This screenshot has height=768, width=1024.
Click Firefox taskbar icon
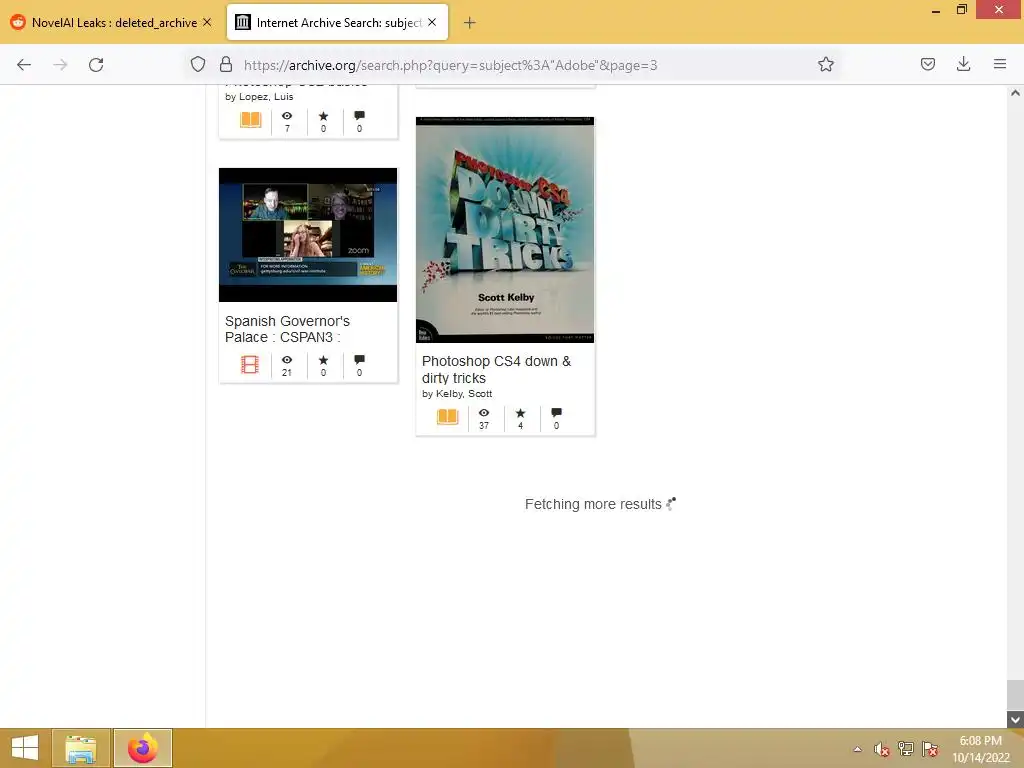coord(142,748)
